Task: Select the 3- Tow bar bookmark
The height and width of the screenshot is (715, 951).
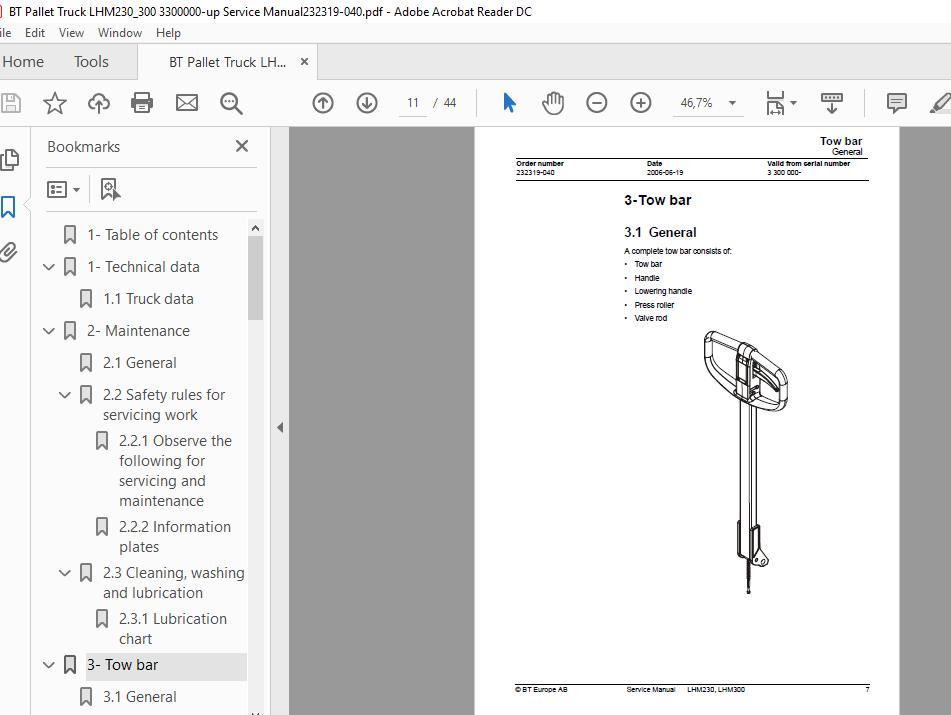Action: pyautogui.click(x=122, y=665)
